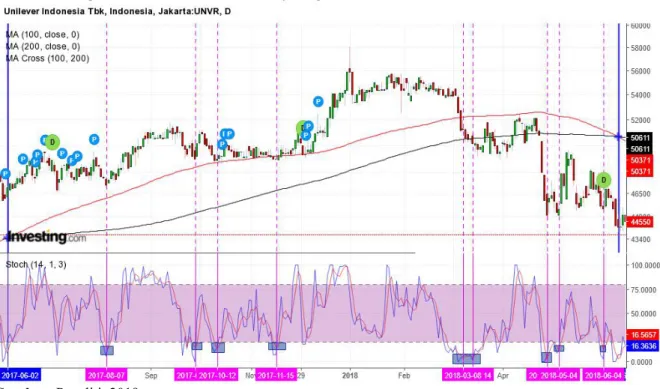
Task: Click the 75.0000 stochastic axis label
Action: (x=643, y=290)
